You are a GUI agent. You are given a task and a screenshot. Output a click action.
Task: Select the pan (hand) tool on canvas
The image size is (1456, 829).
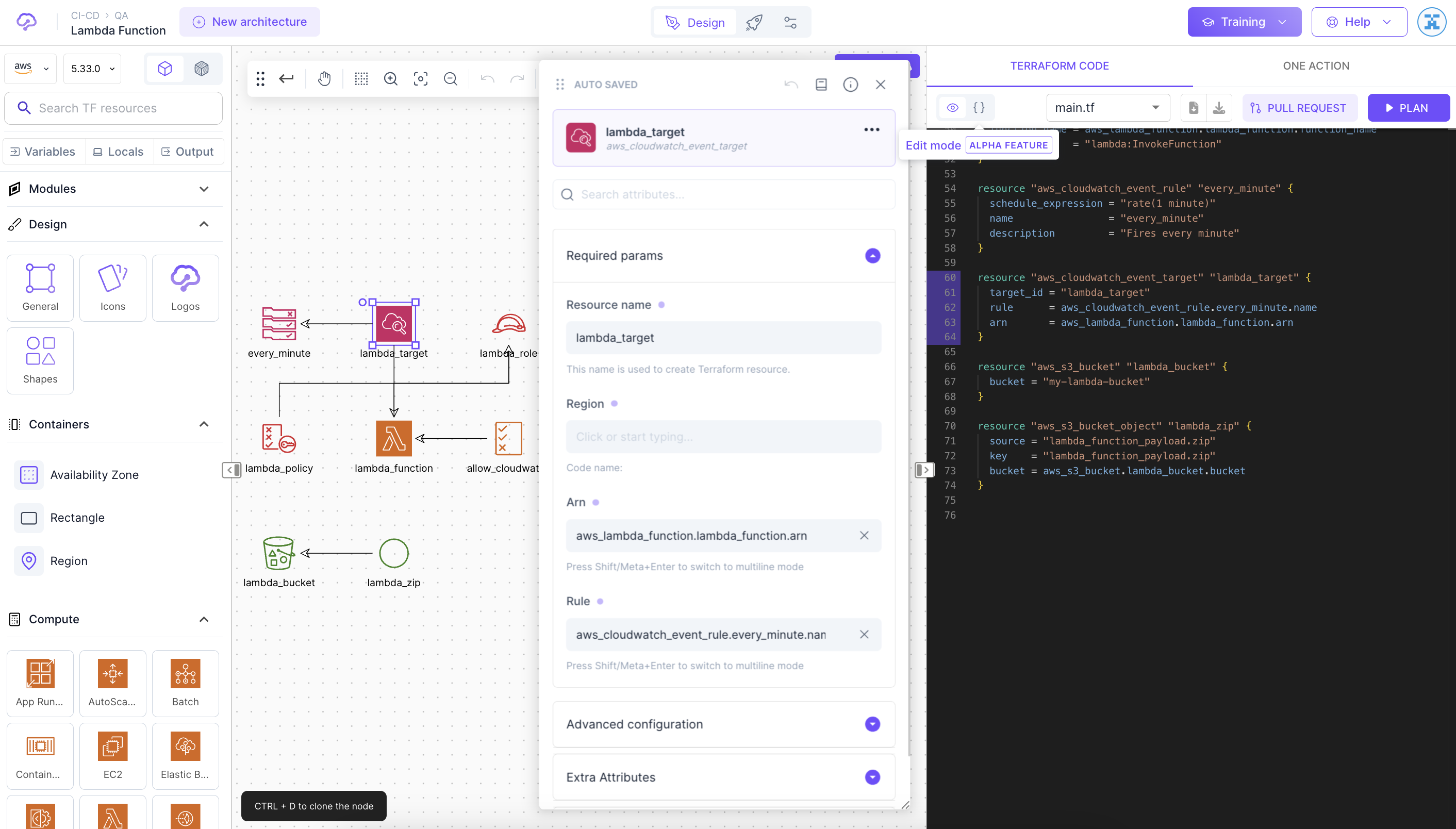pos(324,78)
